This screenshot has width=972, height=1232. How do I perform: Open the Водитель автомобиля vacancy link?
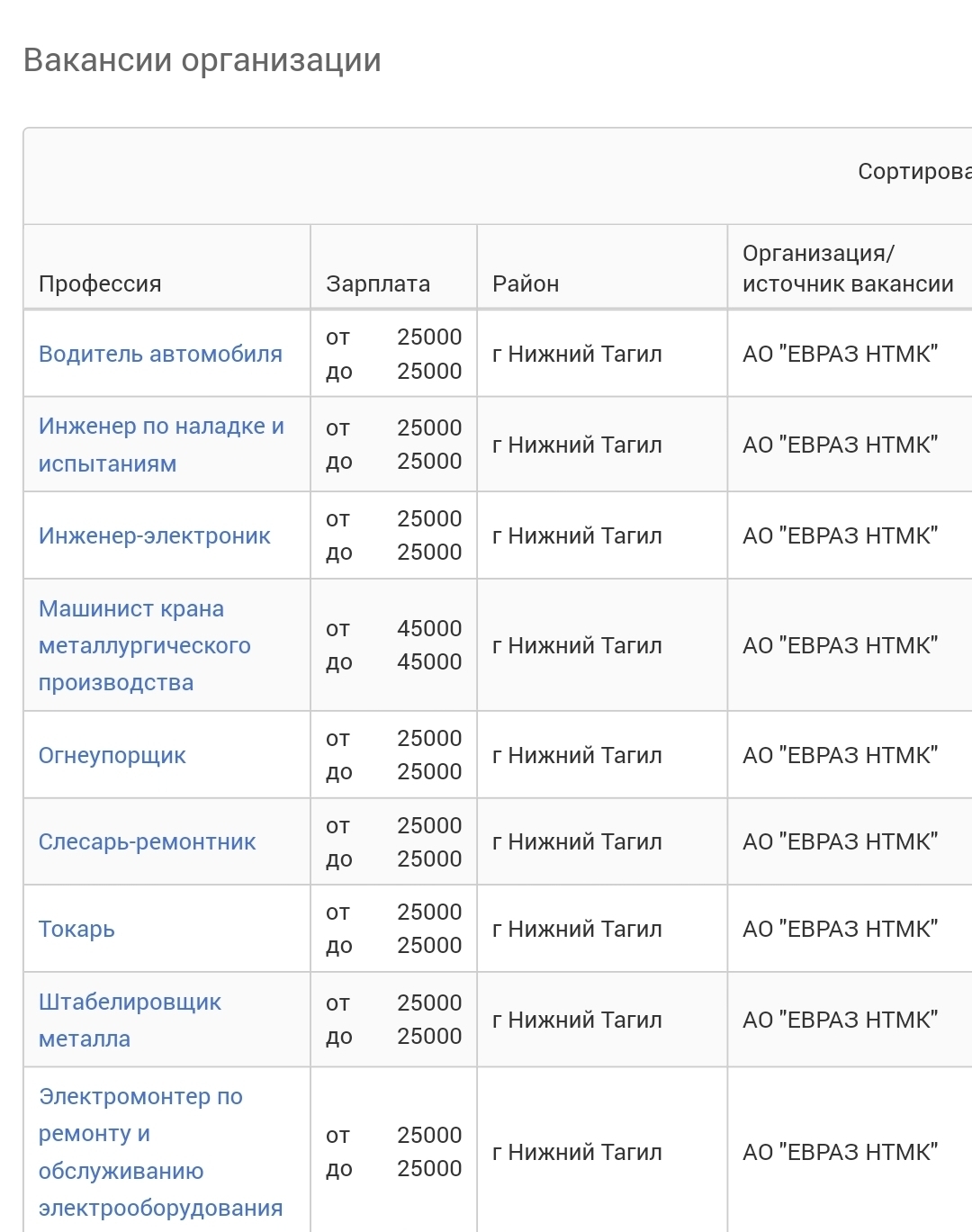click(160, 355)
